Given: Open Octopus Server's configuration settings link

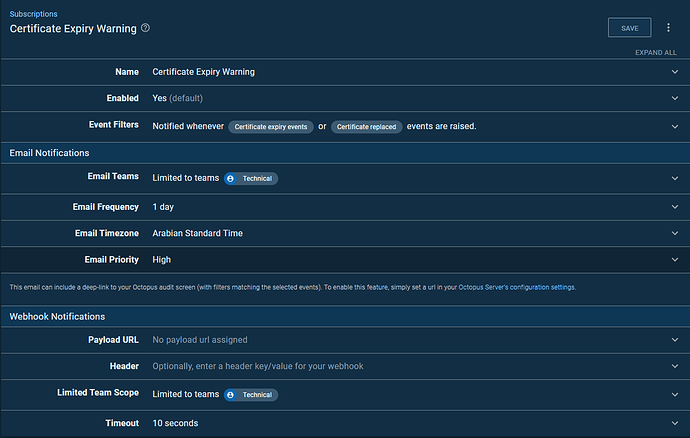Looking at the screenshot, I should pyautogui.click(x=517, y=287).
